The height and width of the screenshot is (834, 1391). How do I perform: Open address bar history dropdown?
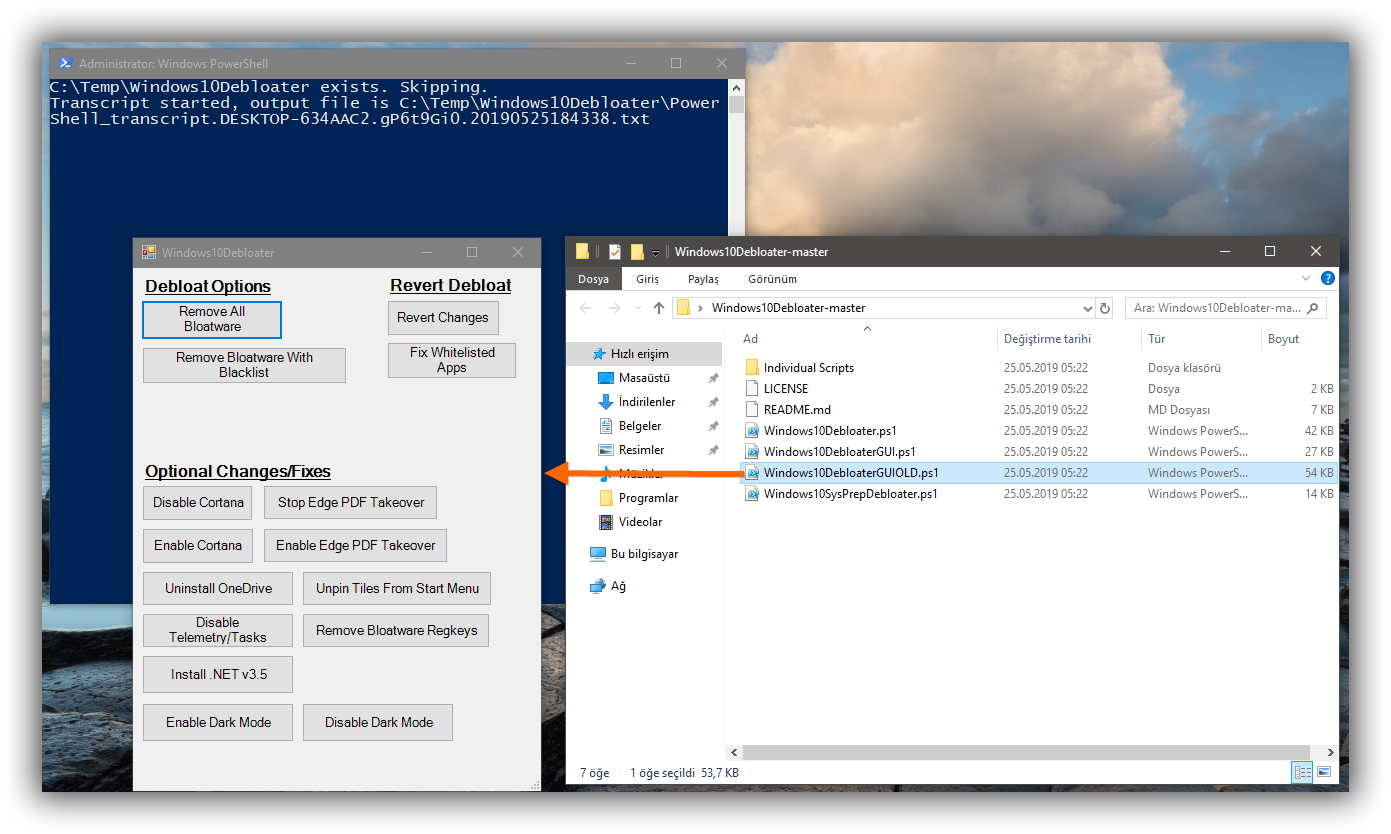(1088, 308)
